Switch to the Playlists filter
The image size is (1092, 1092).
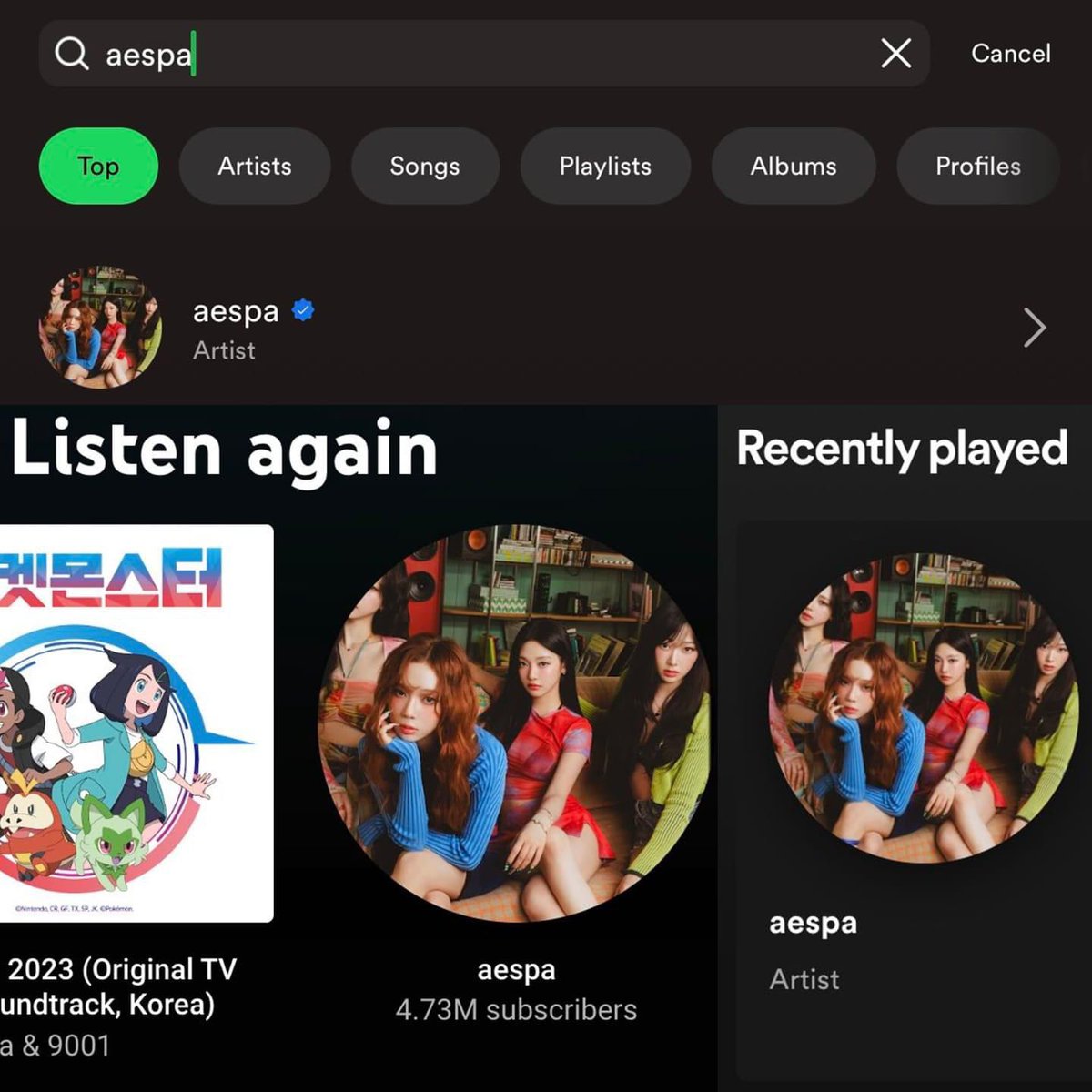tap(605, 166)
